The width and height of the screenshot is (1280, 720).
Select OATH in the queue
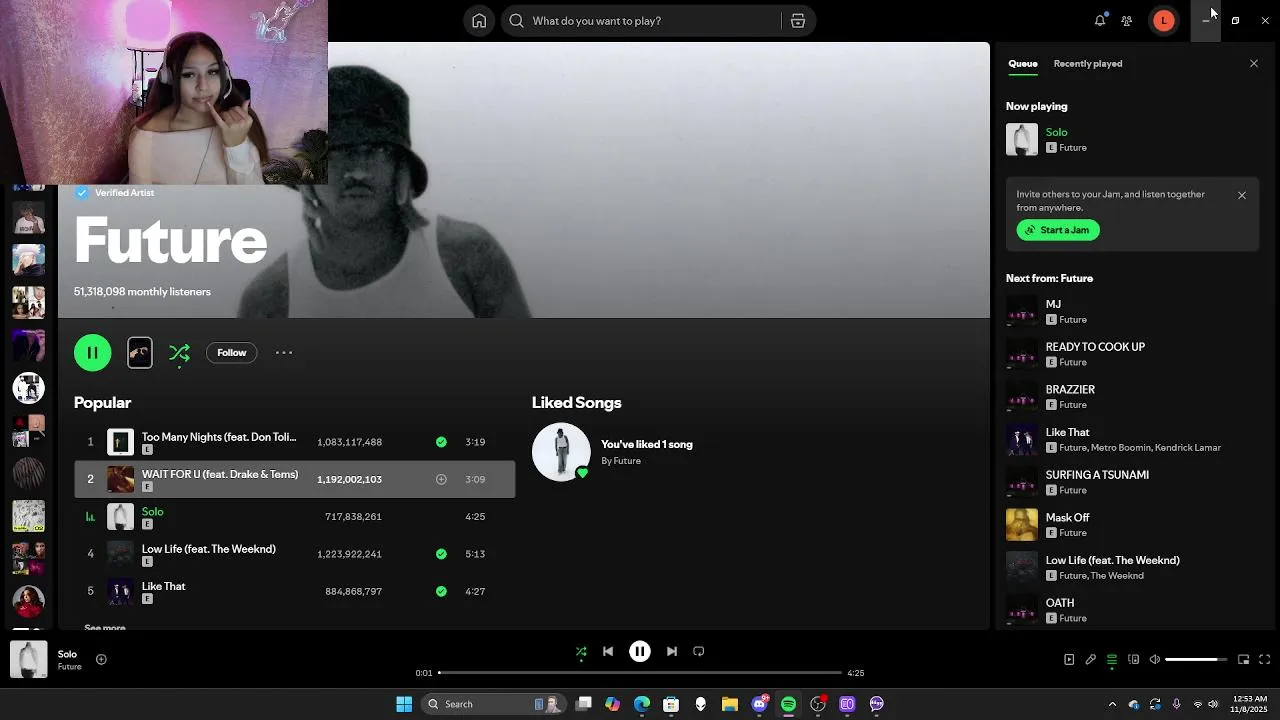[1132, 610]
